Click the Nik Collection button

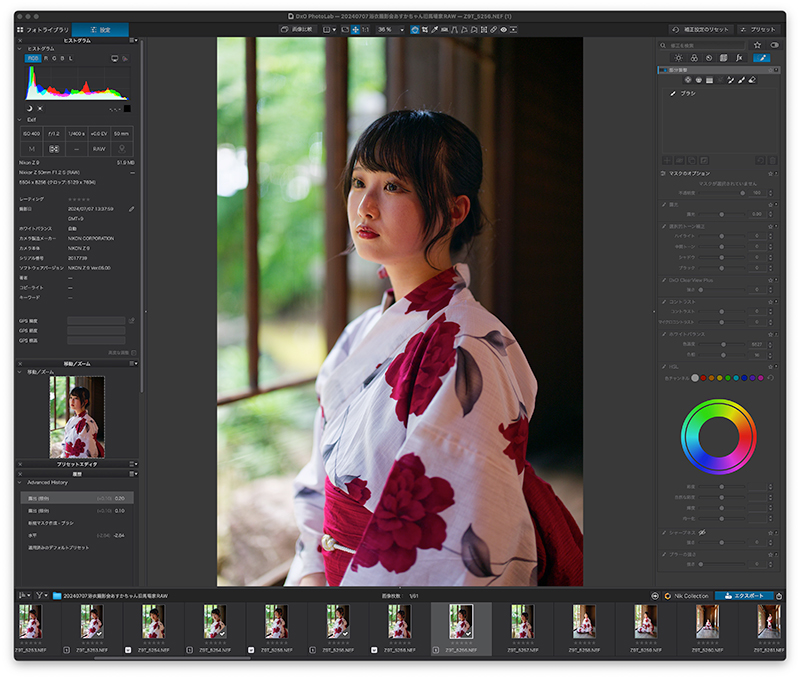tap(687, 595)
